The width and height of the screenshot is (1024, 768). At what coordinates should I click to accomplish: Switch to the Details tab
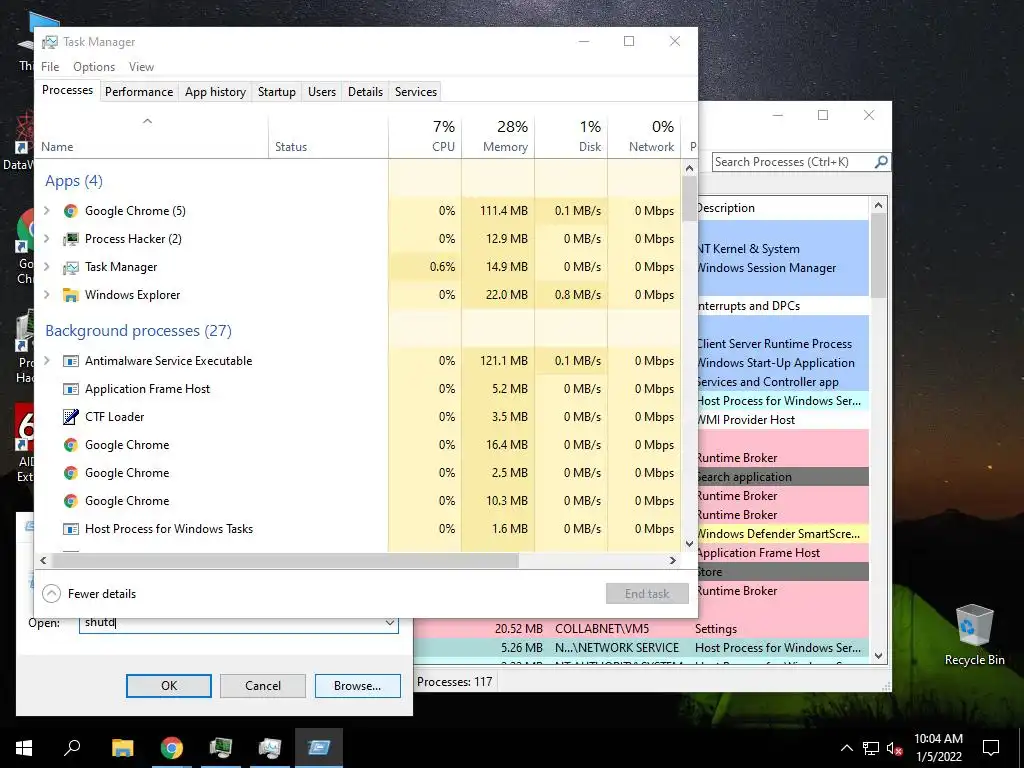365,92
